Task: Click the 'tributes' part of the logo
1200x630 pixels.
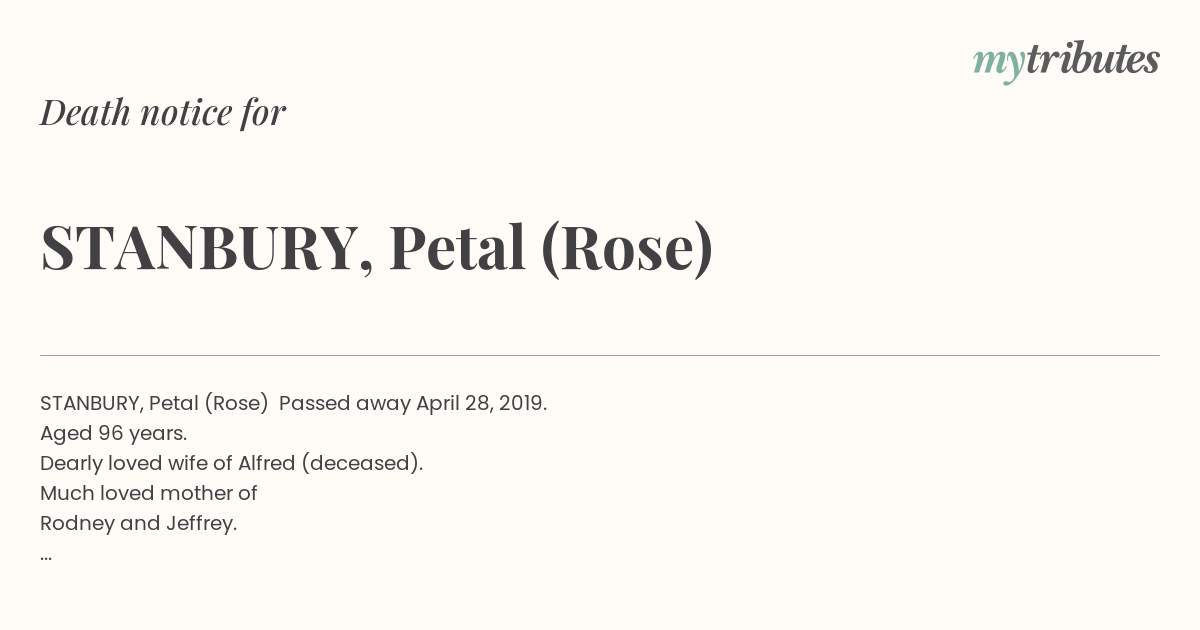Action: 1093,59
